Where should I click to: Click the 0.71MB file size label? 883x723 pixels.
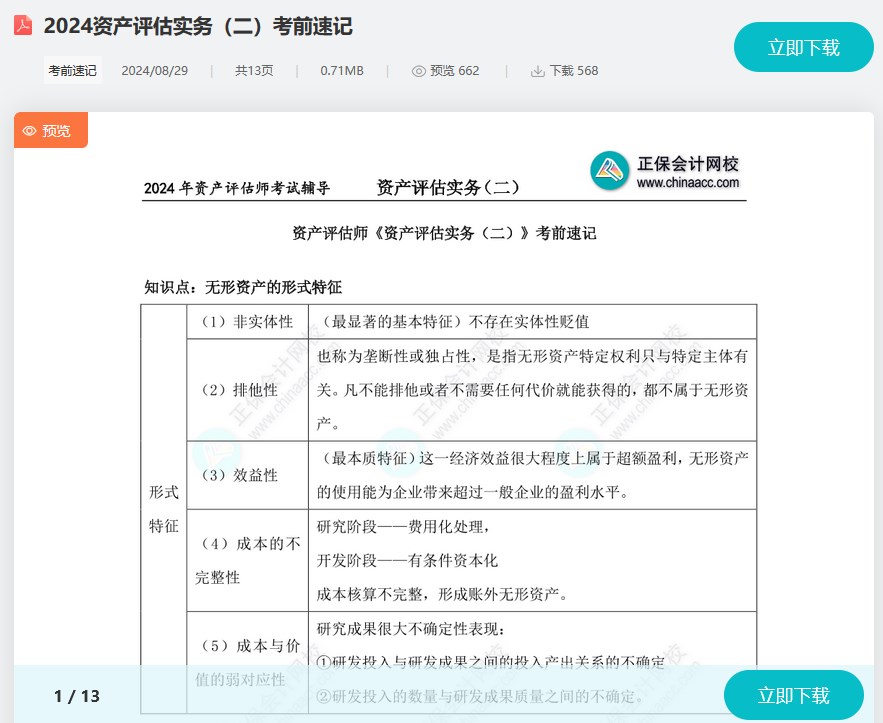pos(341,71)
